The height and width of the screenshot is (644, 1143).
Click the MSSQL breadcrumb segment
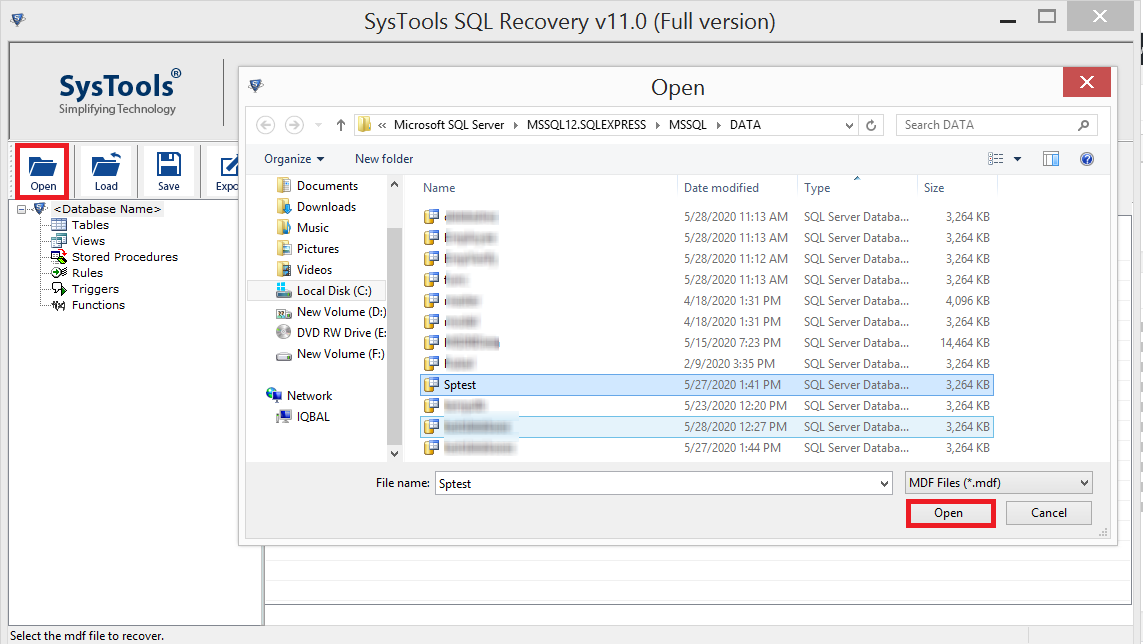click(x=687, y=125)
